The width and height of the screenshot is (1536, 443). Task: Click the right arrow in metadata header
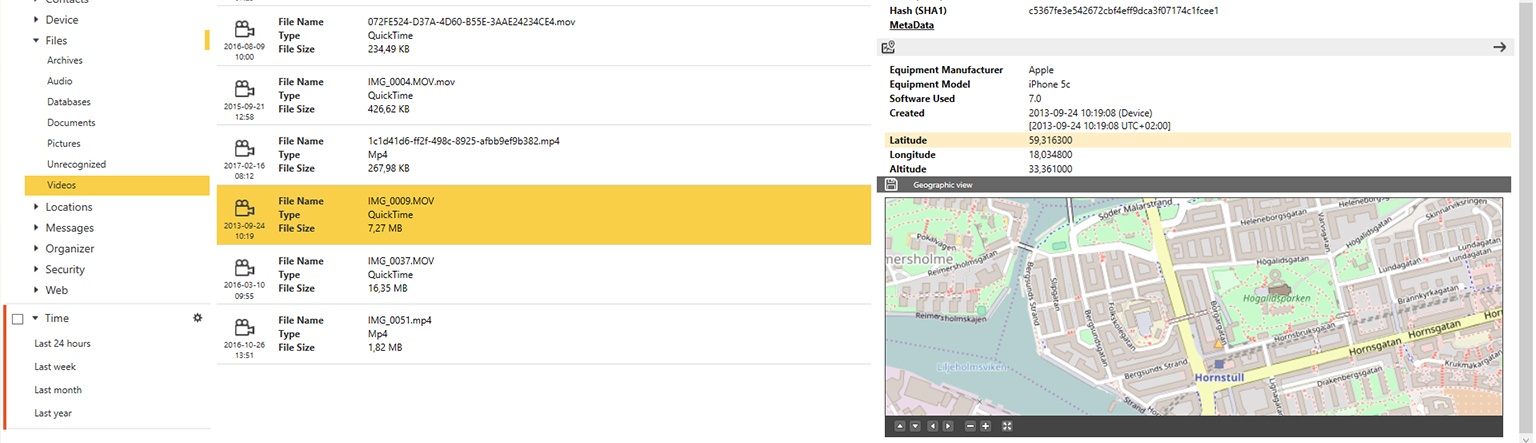click(1499, 47)
